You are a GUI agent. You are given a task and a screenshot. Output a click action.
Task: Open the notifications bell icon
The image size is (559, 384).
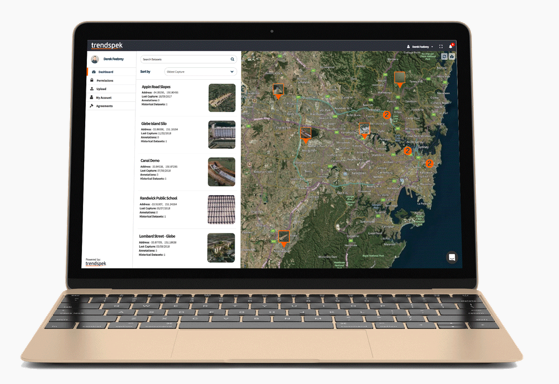pyautogui.click(x=451, y=46)
